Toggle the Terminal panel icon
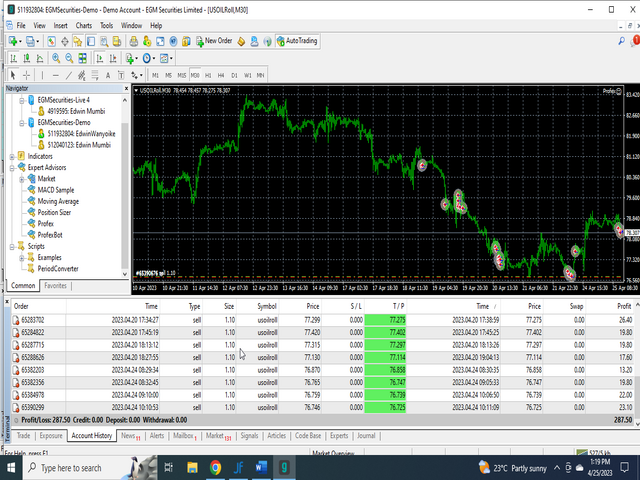 (91, 41)
